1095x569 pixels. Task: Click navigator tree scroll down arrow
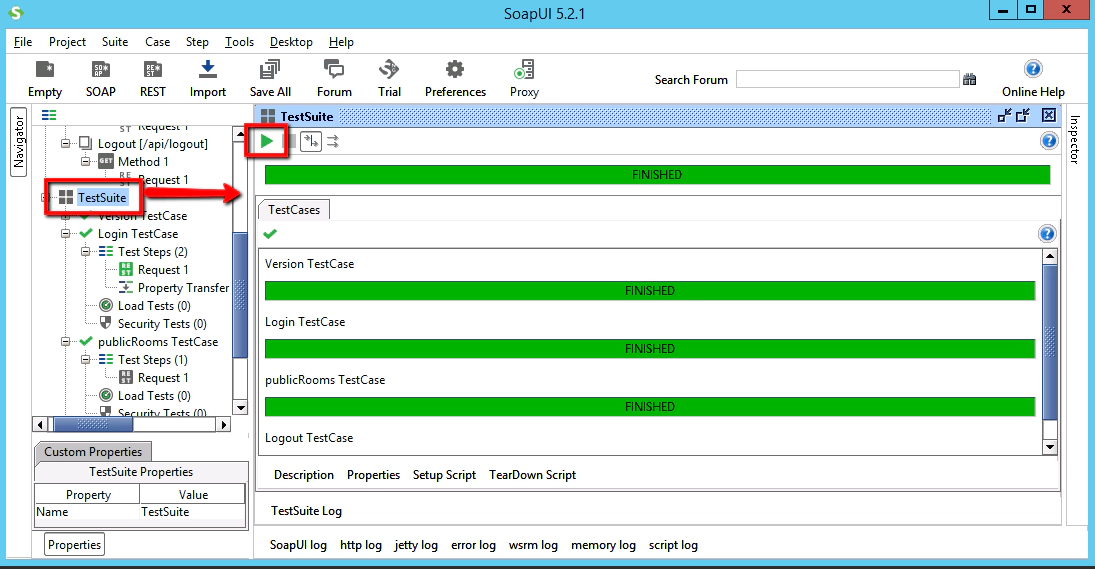point(240,408)
